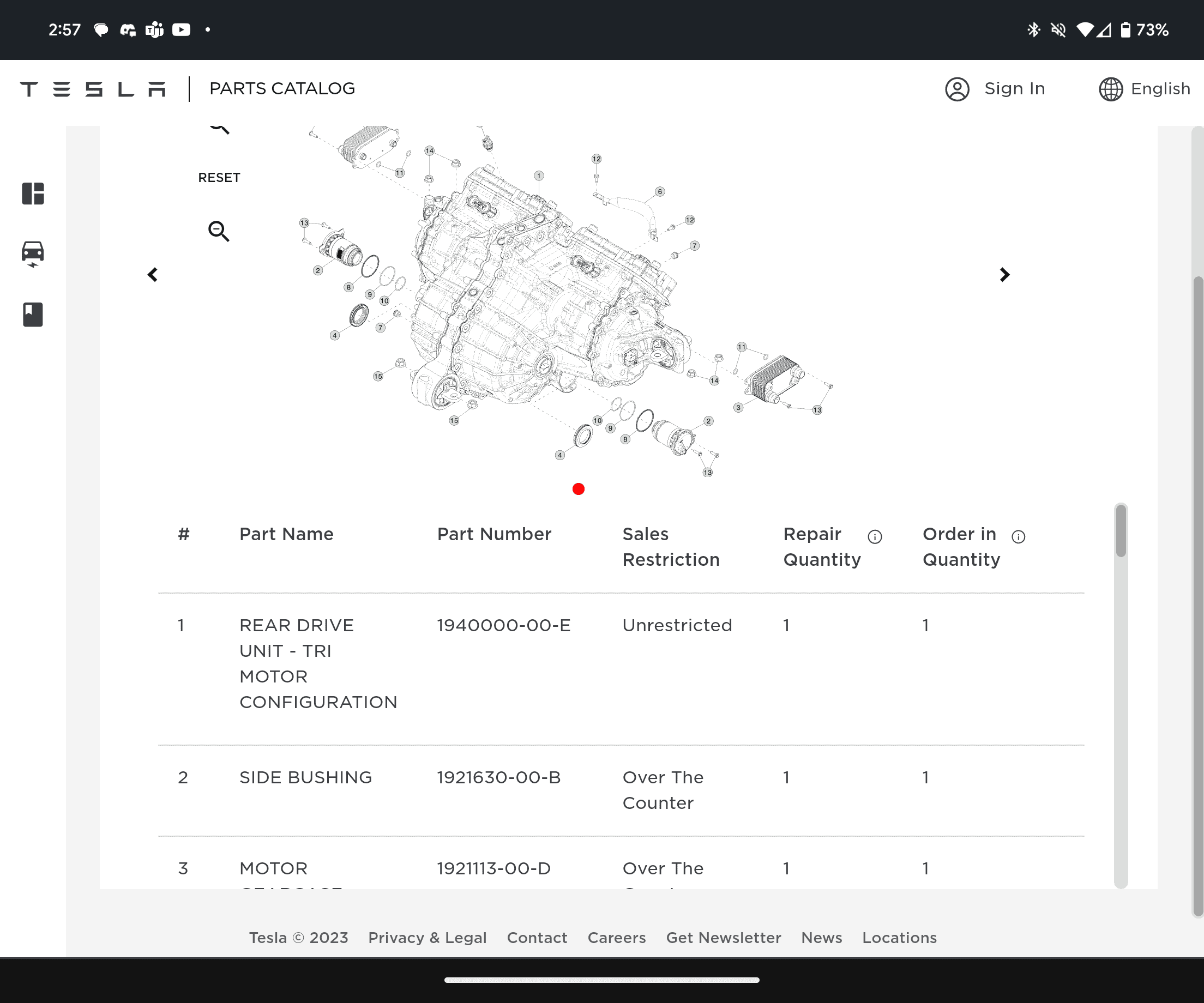Click the globe language icon
The image size is (1204, 1003).
(x=1111, y=89)
